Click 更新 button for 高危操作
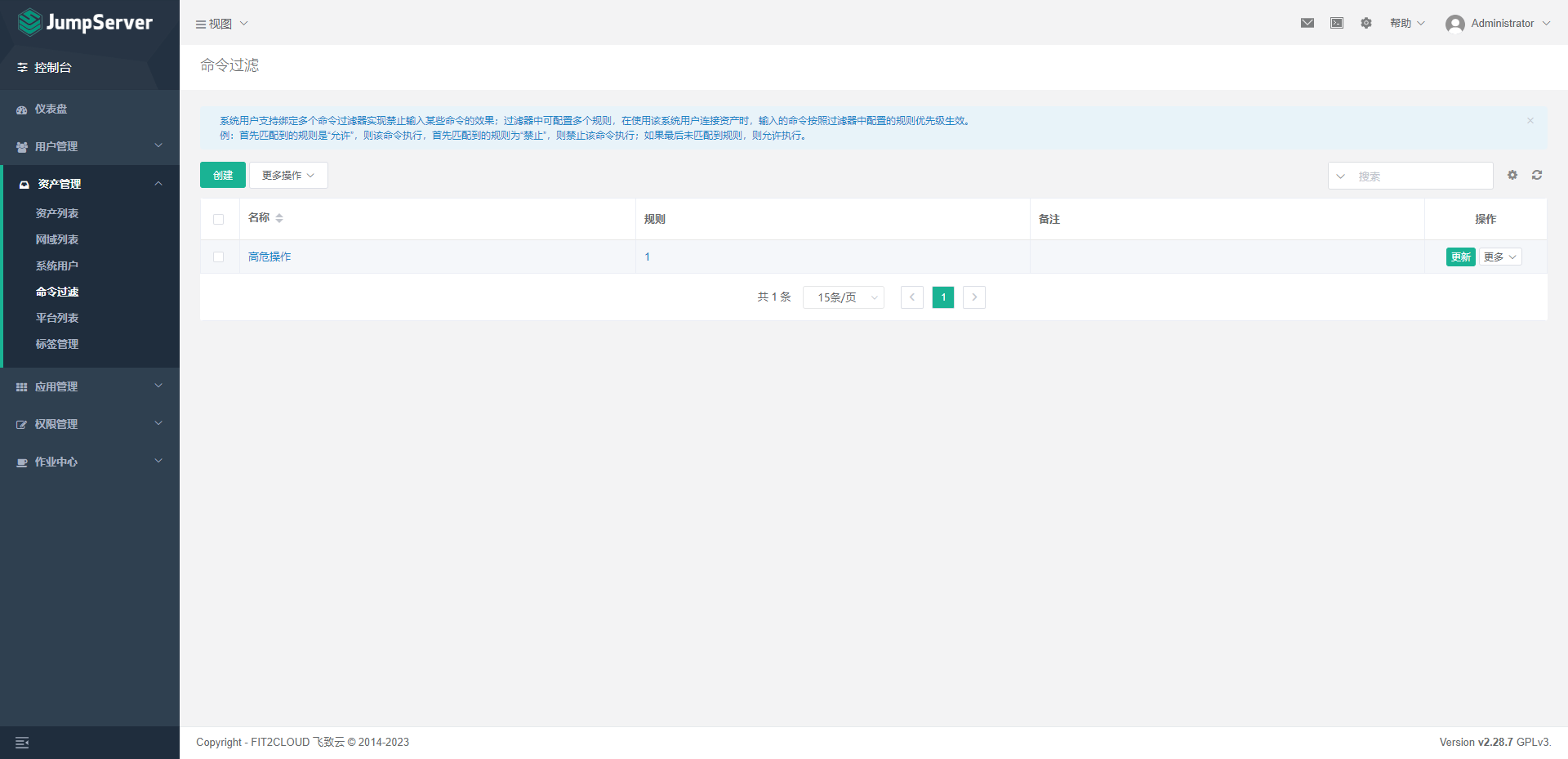Viewport: 1568px width, 759px height. [x=1460, y=257]
